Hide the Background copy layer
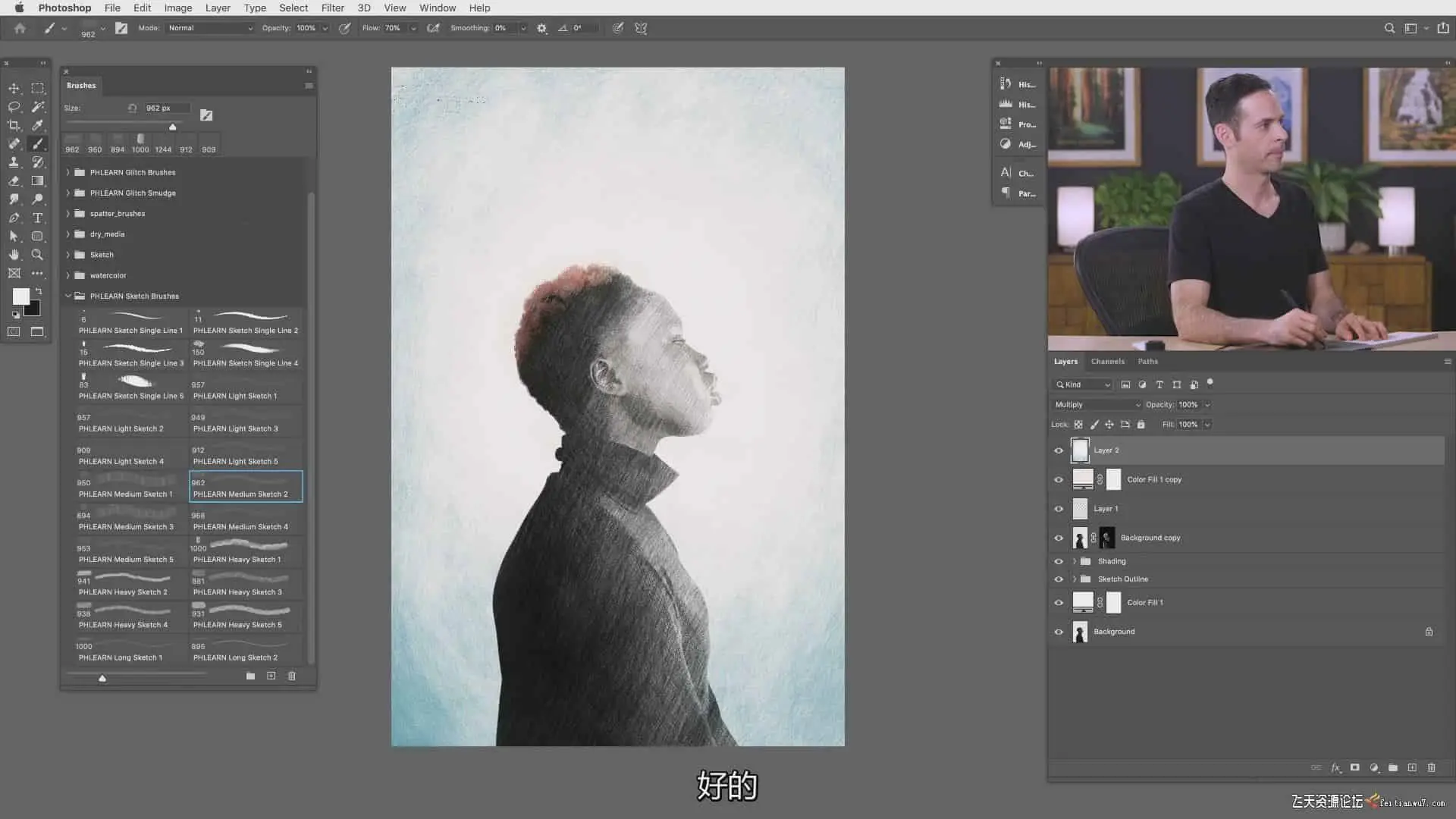 tap(1059, 538)
